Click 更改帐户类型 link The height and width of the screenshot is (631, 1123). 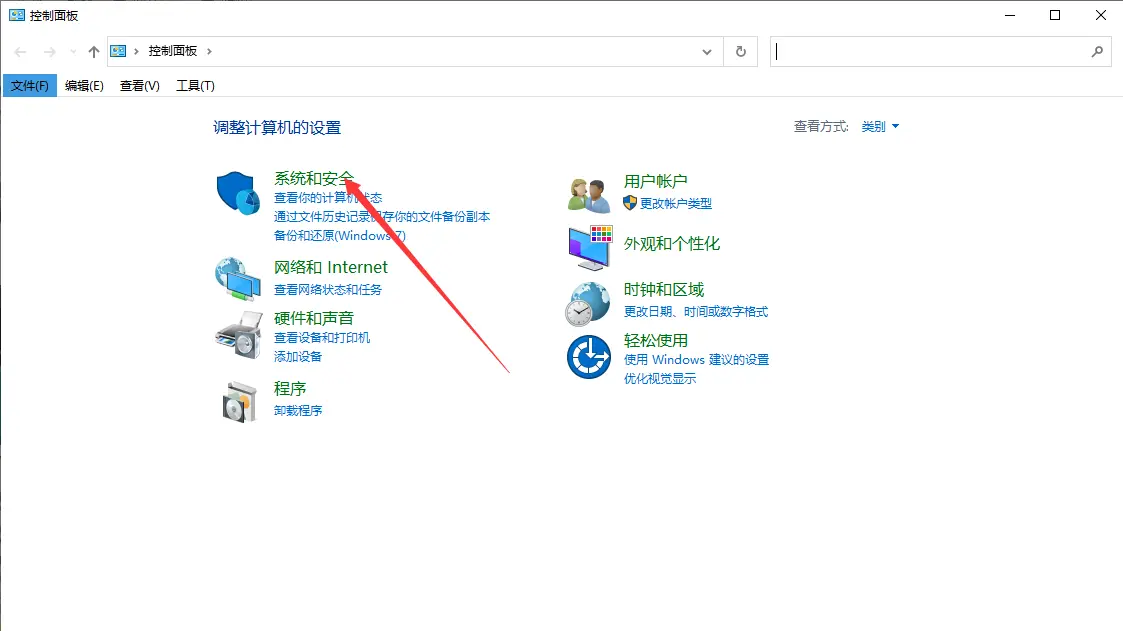pos(675,203)
